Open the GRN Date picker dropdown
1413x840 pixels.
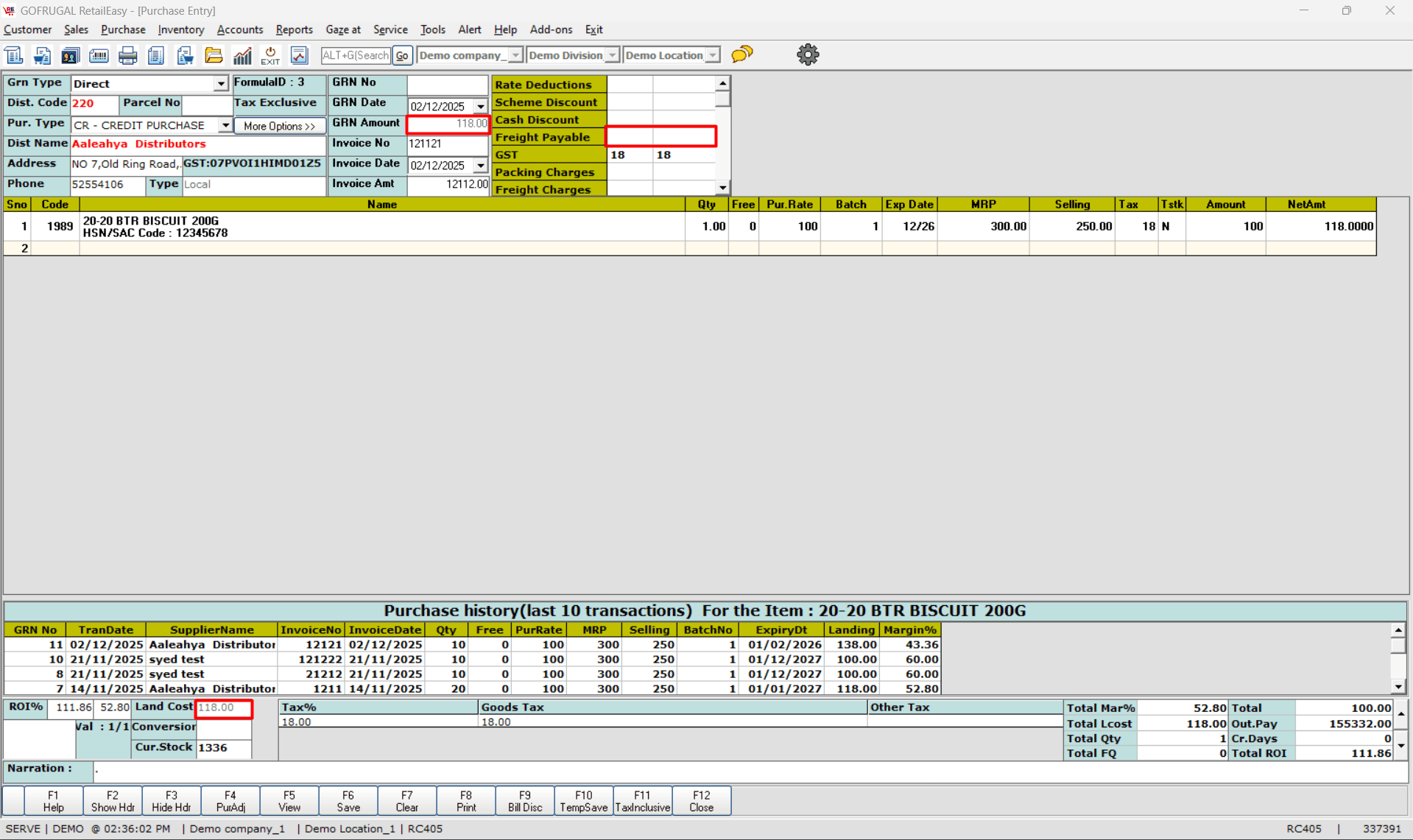point(481,106)
